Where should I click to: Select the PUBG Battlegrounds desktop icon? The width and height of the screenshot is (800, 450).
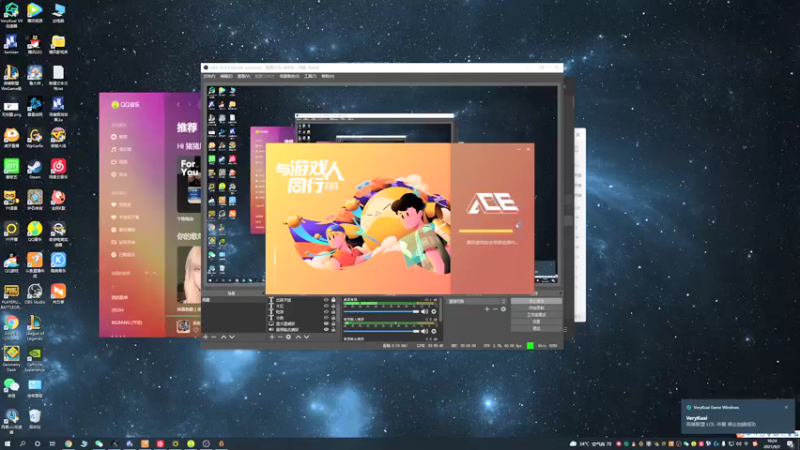point(11,296)
